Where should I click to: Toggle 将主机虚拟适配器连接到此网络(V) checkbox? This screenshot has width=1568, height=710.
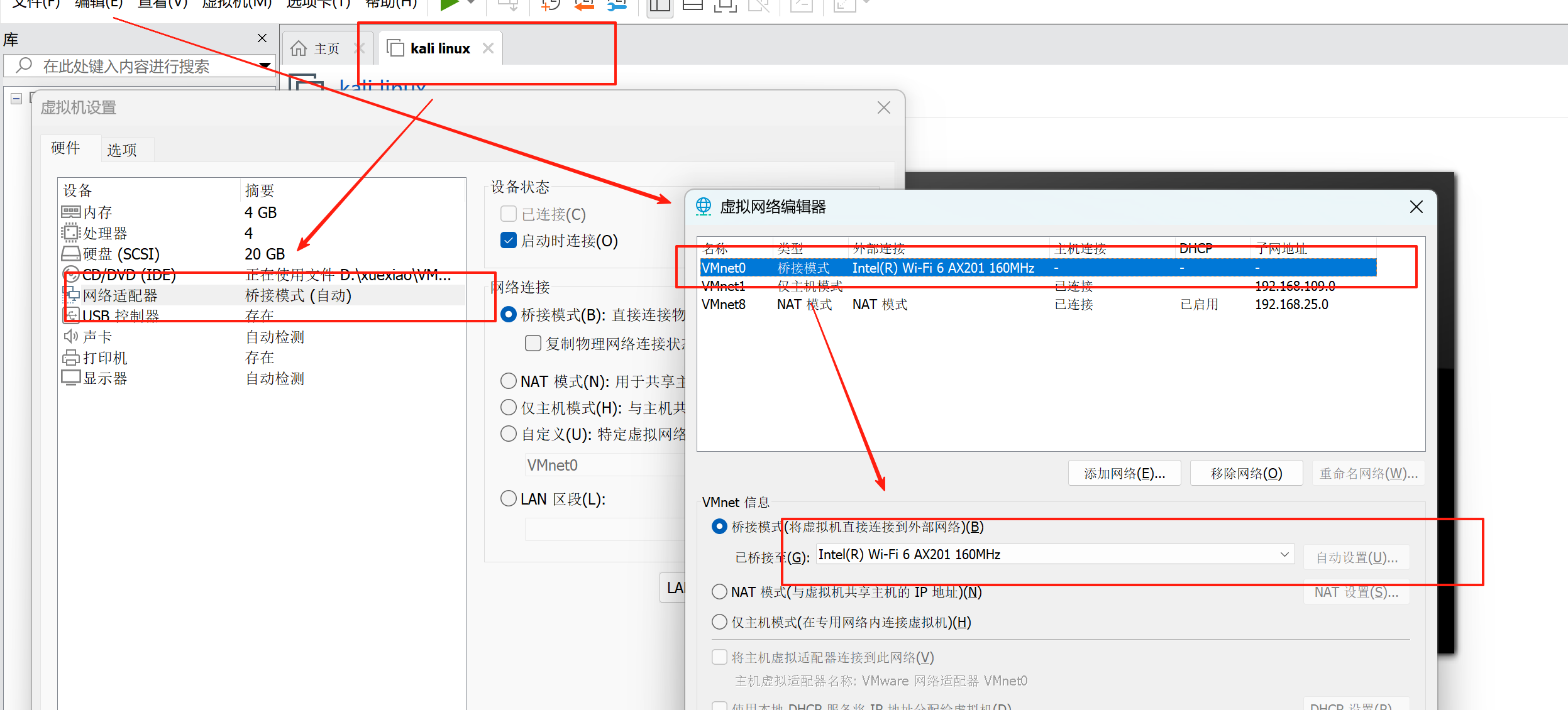click(719, 657)
